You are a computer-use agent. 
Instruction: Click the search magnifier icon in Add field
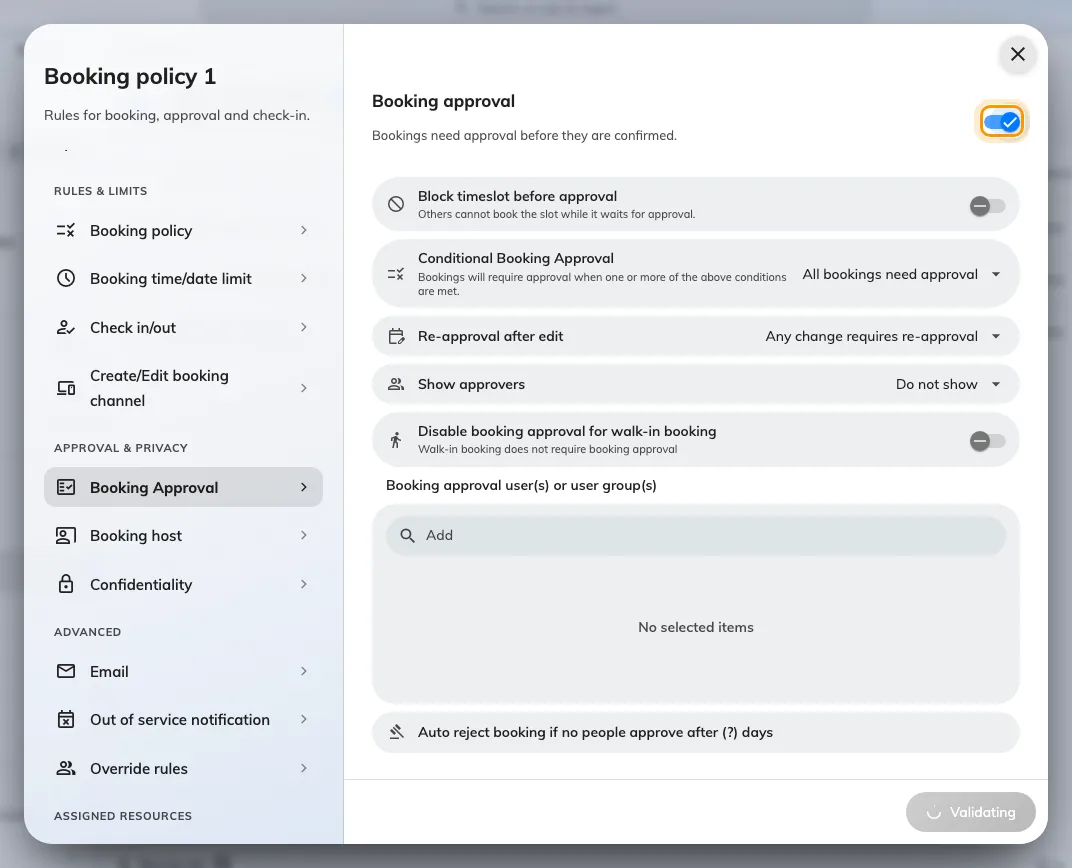pos(407,535)
